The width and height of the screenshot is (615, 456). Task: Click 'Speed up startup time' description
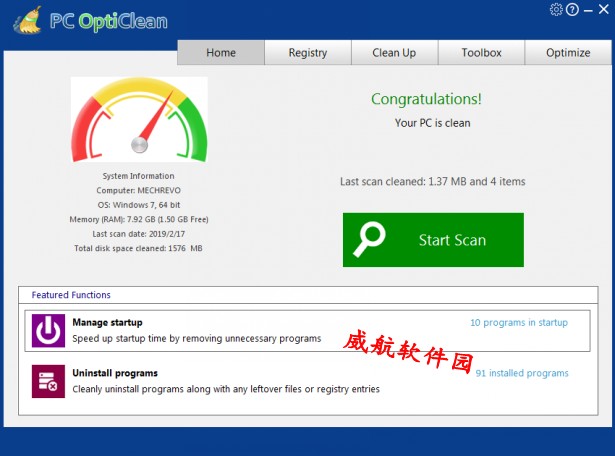(197, 338)
